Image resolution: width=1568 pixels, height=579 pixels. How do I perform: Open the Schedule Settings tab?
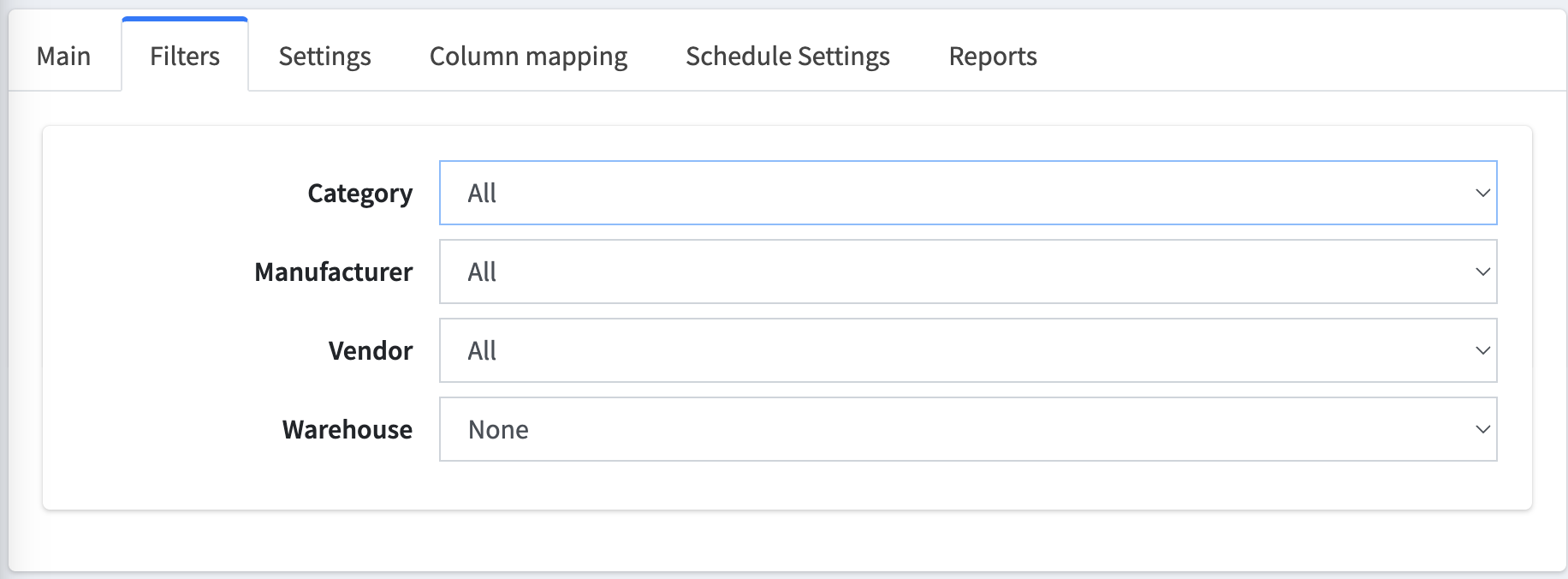pos(787,57)
